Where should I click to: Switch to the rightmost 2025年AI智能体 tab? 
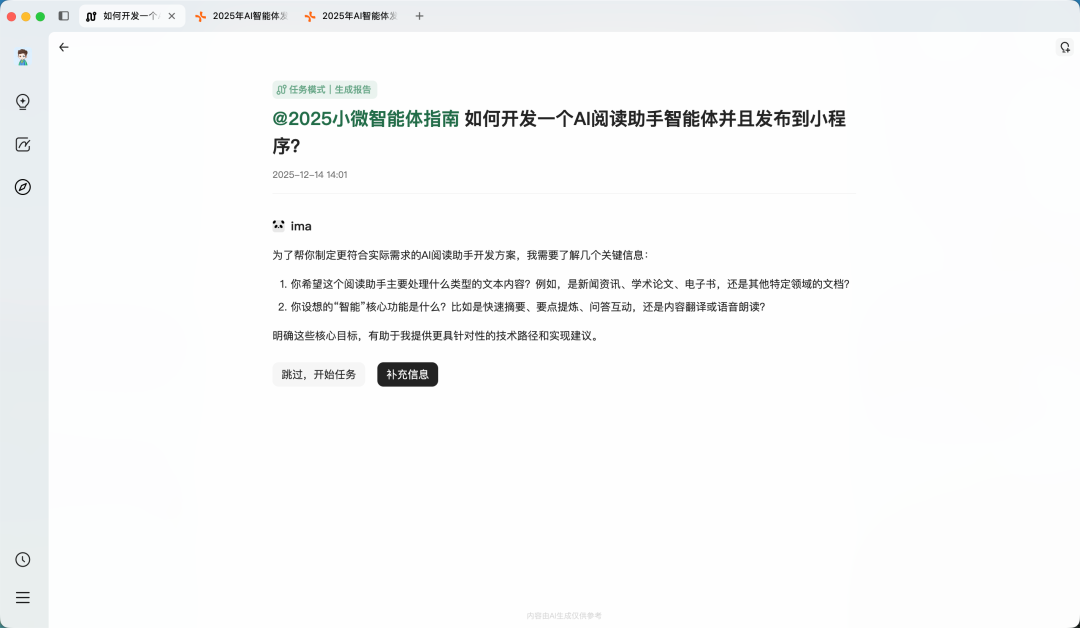(354, 15)
